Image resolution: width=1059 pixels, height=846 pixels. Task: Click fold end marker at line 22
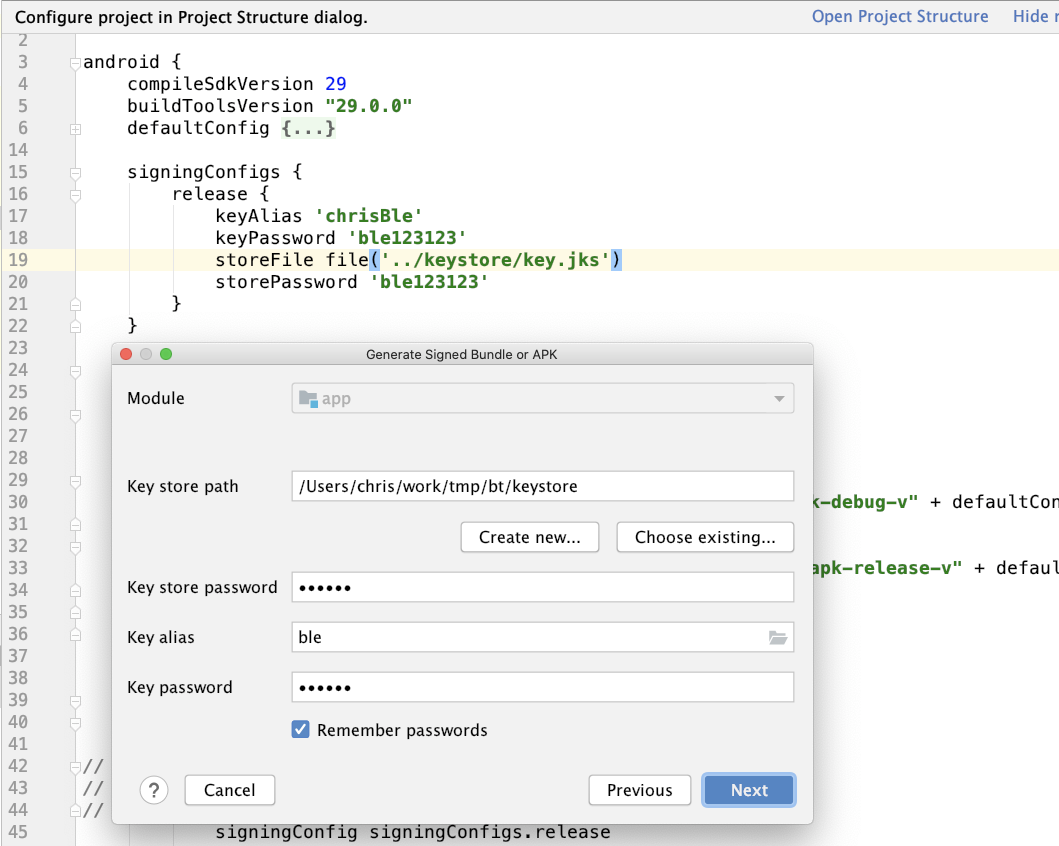(76, 327)
